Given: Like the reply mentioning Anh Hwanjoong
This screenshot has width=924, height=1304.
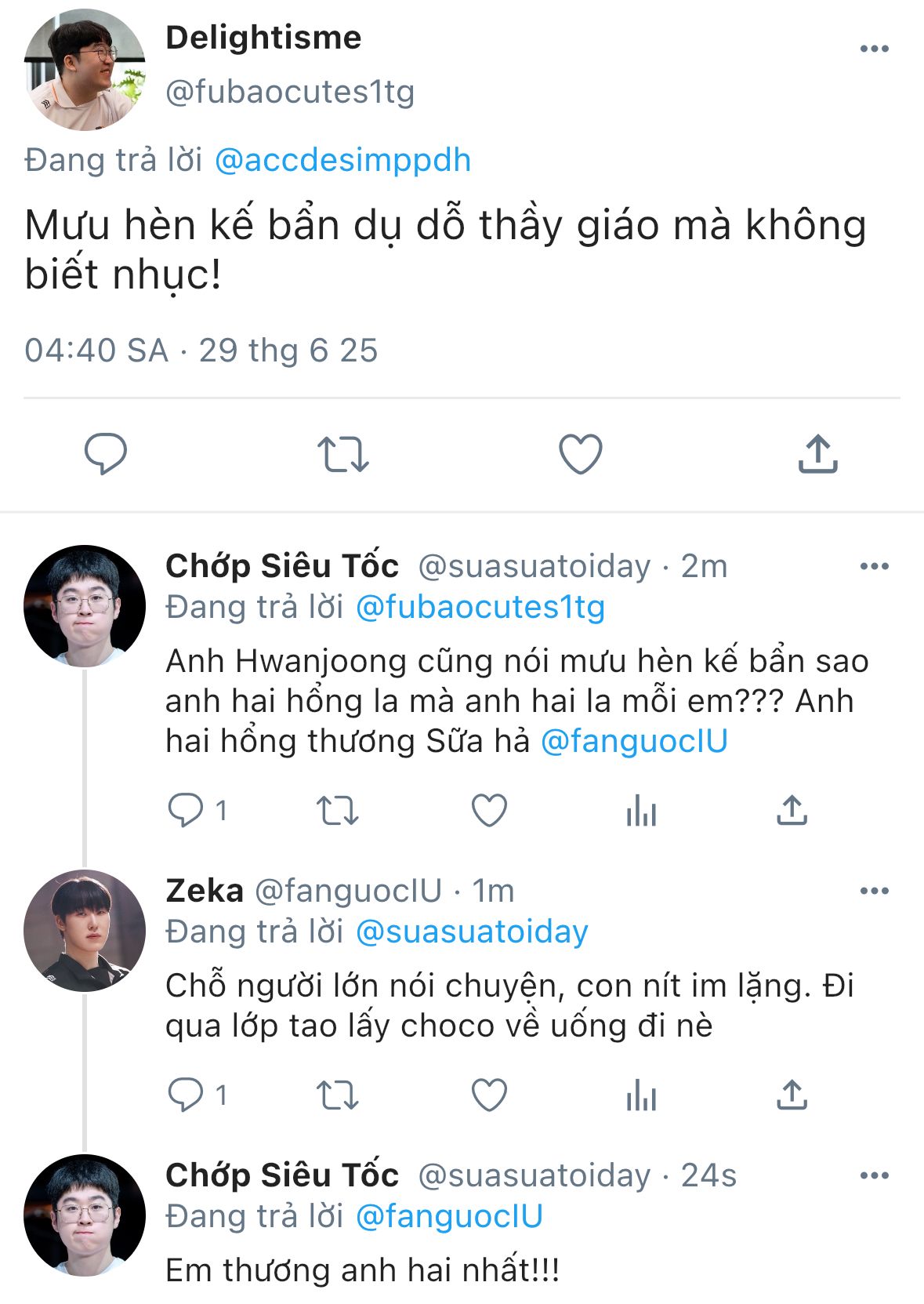Looking at the screenshot, I should (x=489, y=810).
